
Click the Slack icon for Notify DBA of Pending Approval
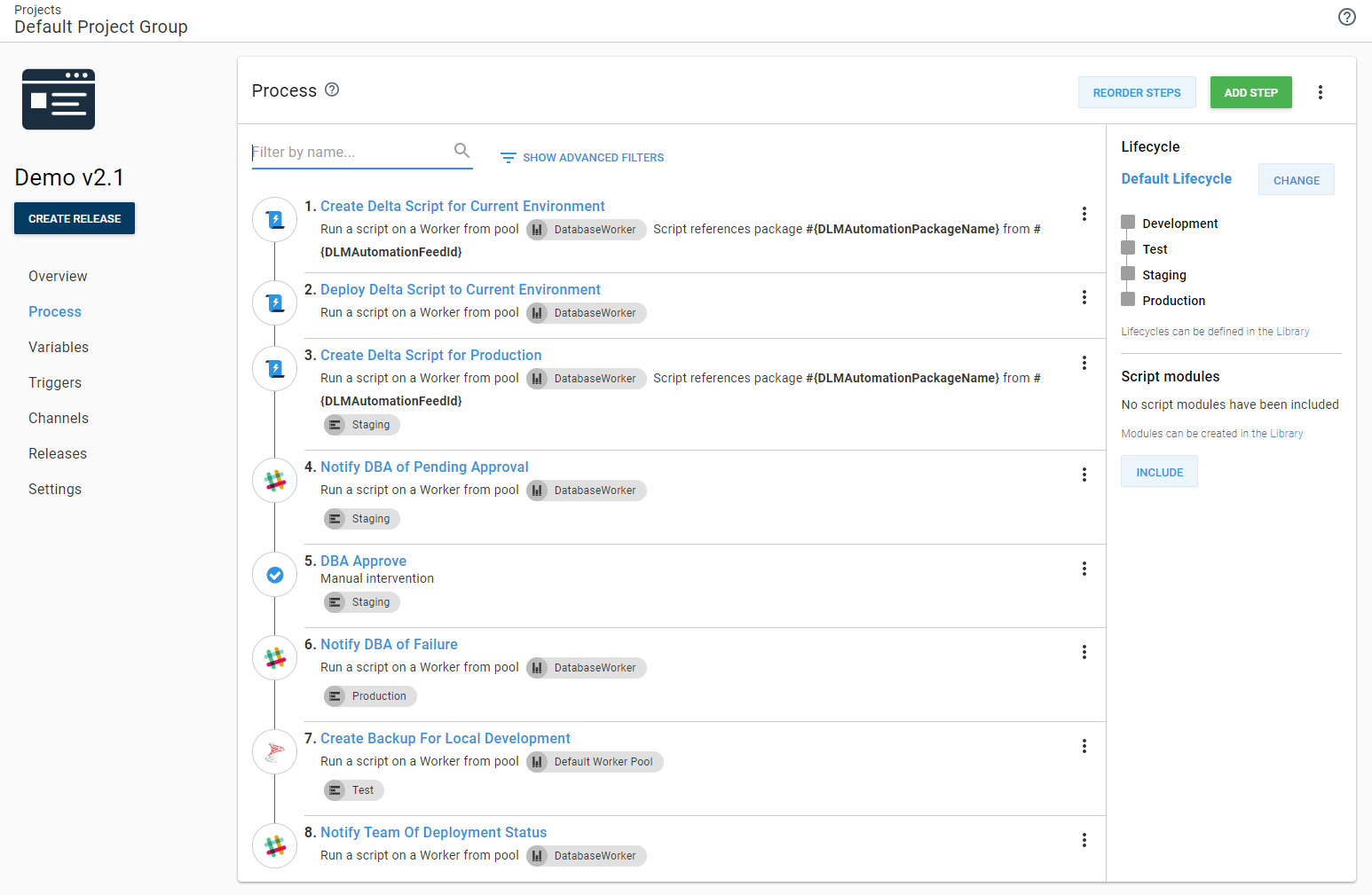[275, 480]
